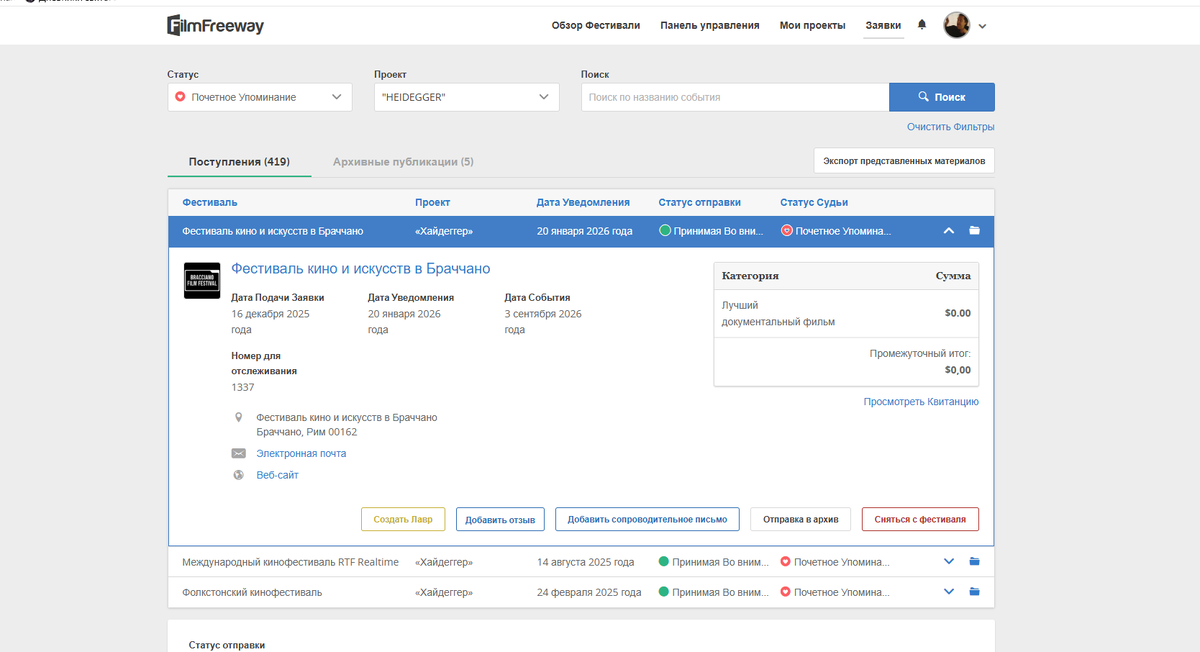Click the 24 февраля 2025 года cell
1200x652 pixels.
(x=589, y=592)
